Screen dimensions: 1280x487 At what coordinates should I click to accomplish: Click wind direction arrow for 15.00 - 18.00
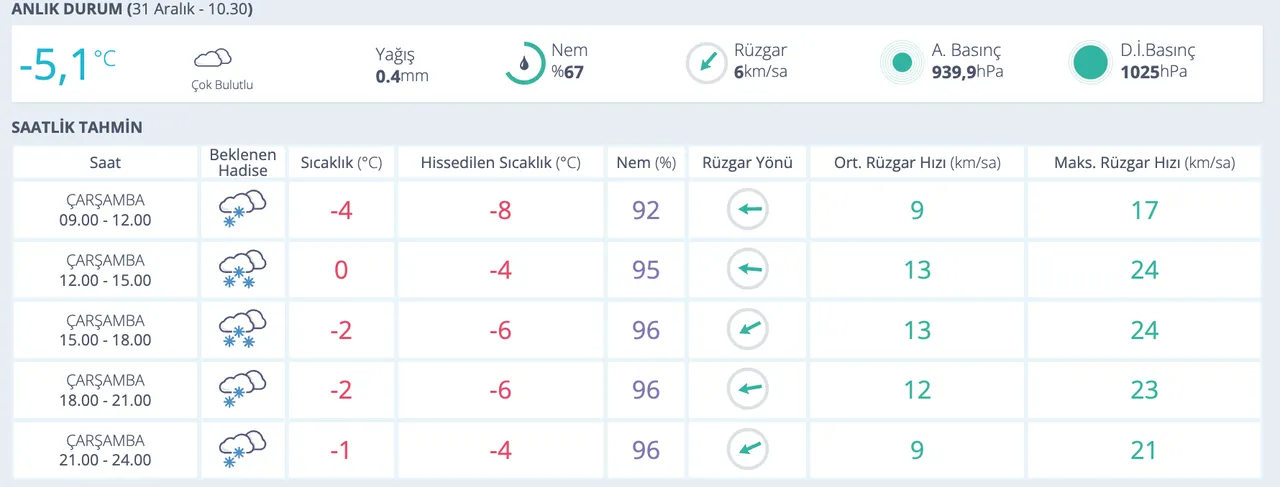pyautogui.click(x=747, y=330)
